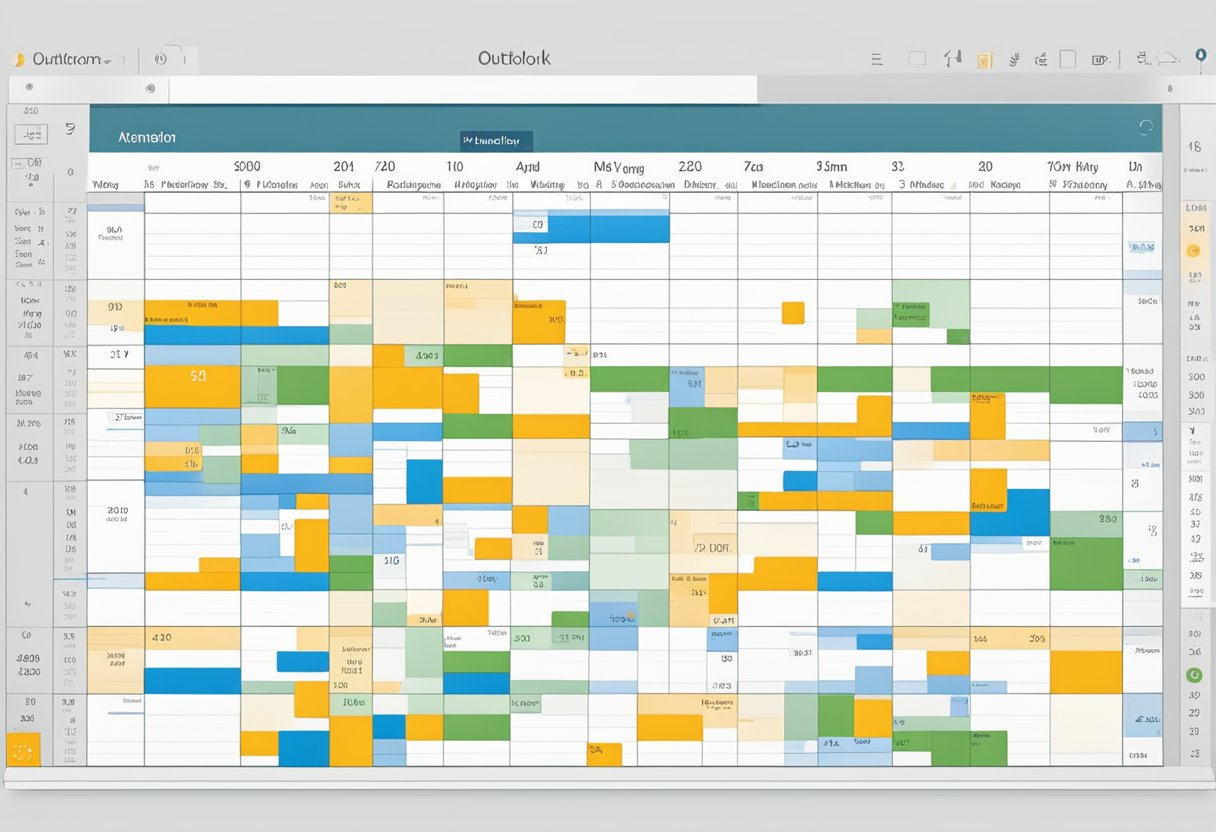This screenshot has height=832, width=1216.
Task: Click the calendar date icon in the toolbar
Action: (x=1097, y=60)
